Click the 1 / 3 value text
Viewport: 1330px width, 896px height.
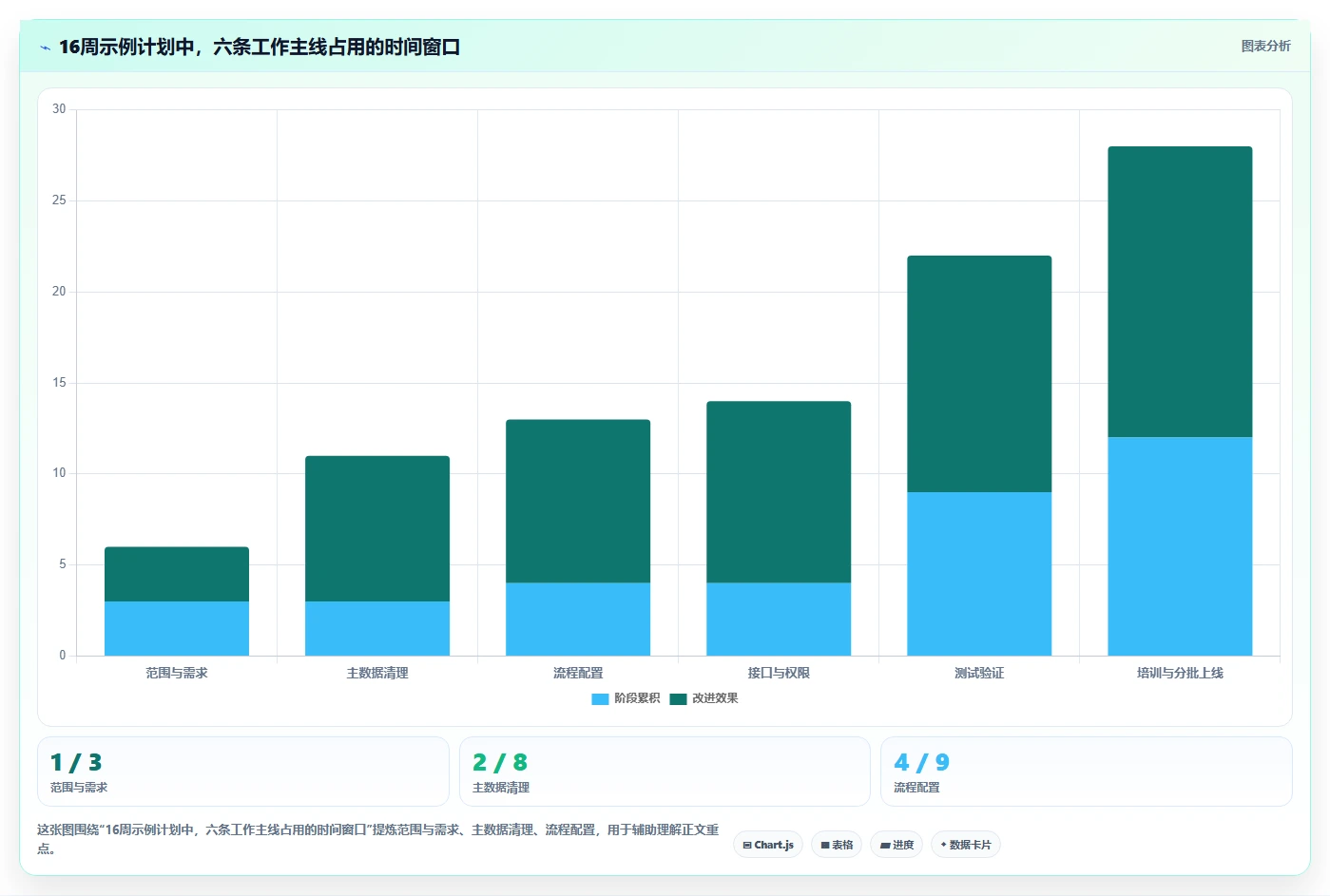[76, 762]
